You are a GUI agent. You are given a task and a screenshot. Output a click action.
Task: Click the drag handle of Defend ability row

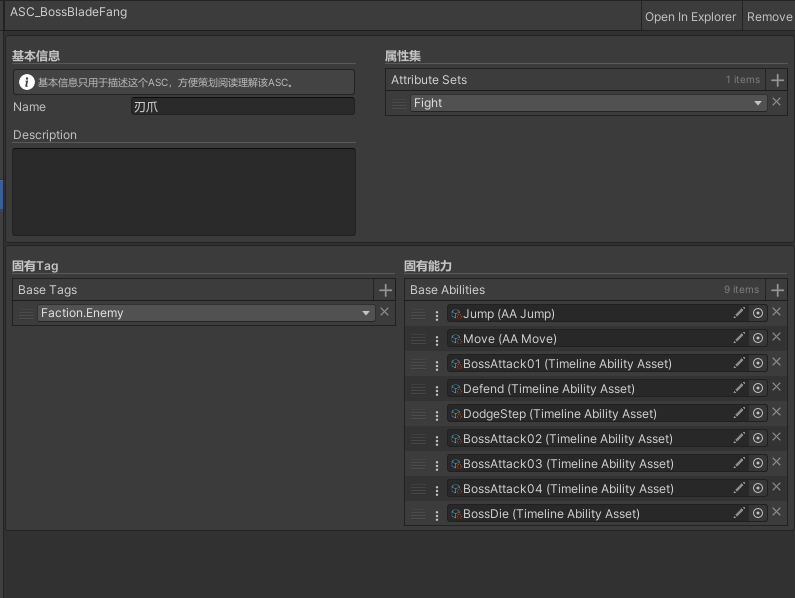[x=418, y=390]
